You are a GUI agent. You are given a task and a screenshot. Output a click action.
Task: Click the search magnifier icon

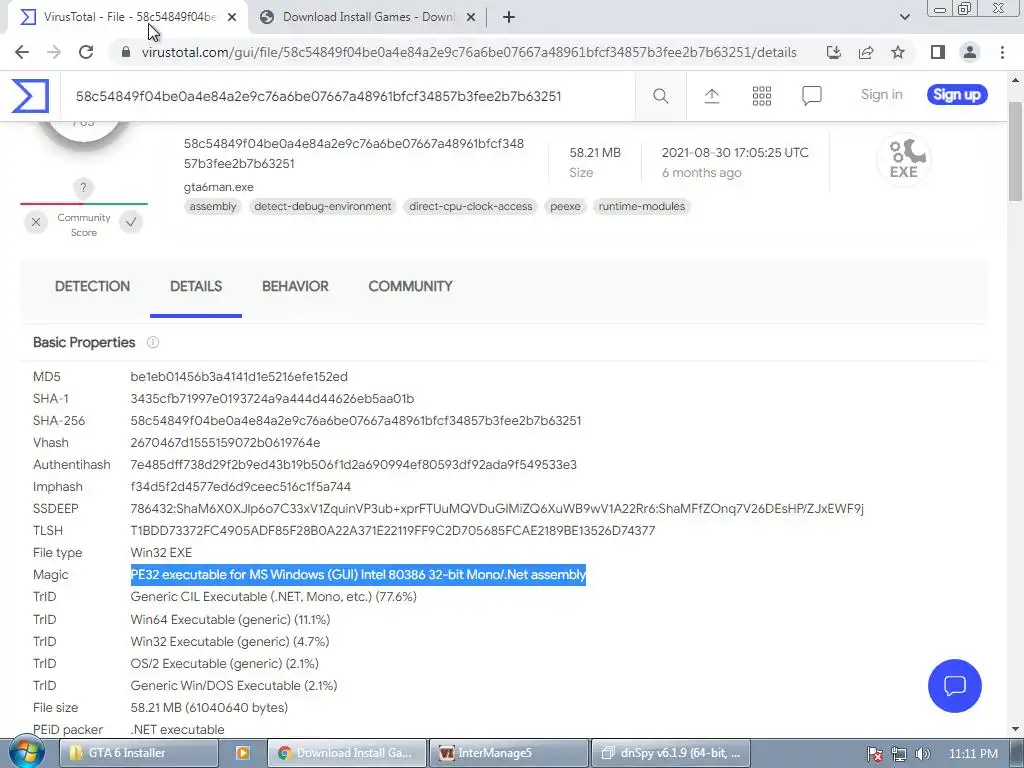(660, 96)
